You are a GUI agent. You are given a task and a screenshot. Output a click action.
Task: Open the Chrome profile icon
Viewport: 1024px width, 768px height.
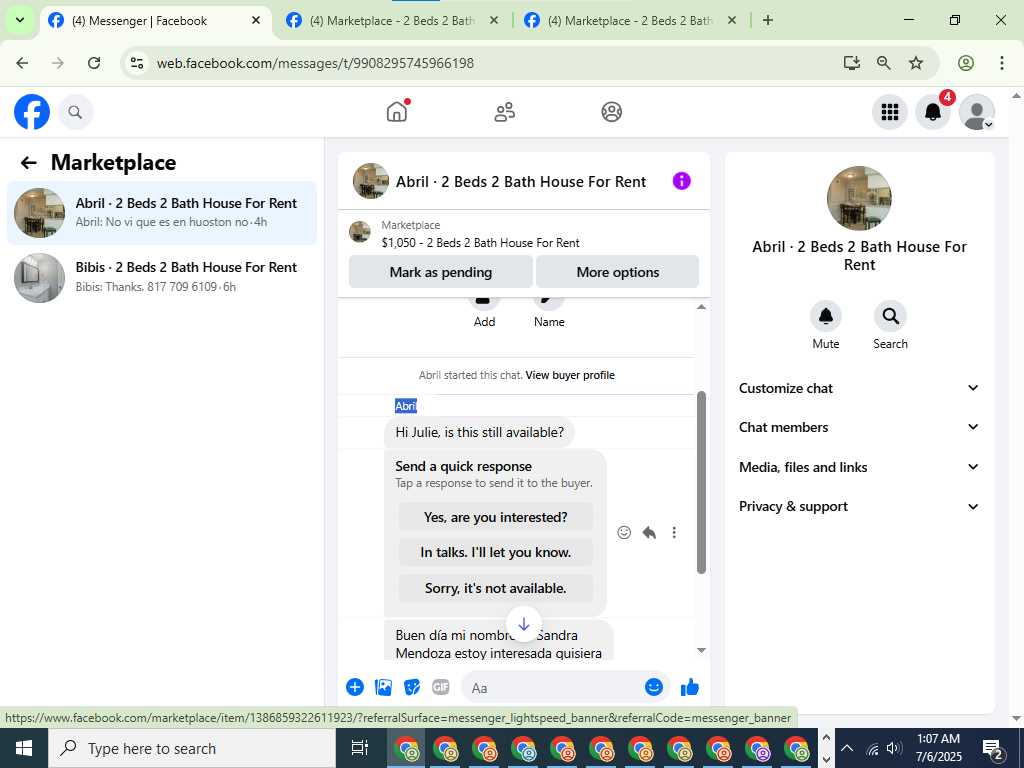point(966,63)
